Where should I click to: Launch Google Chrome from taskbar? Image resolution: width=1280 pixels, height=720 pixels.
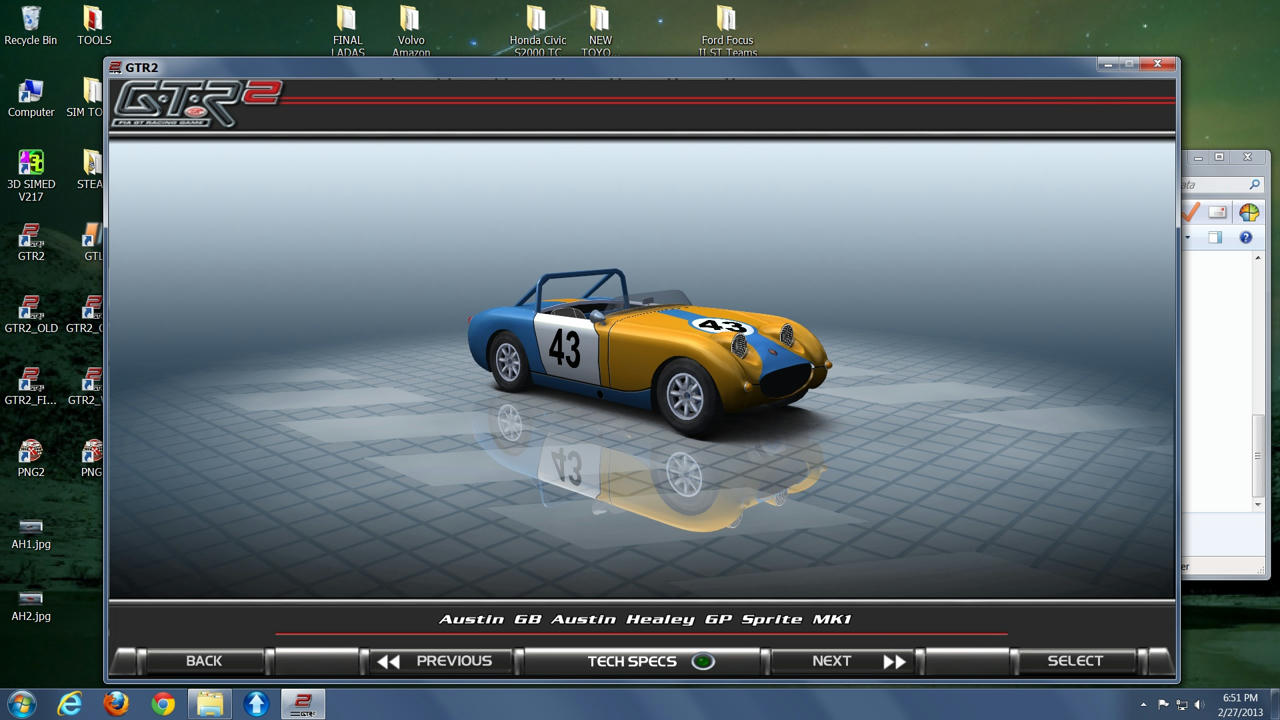[x=163, y=704]
